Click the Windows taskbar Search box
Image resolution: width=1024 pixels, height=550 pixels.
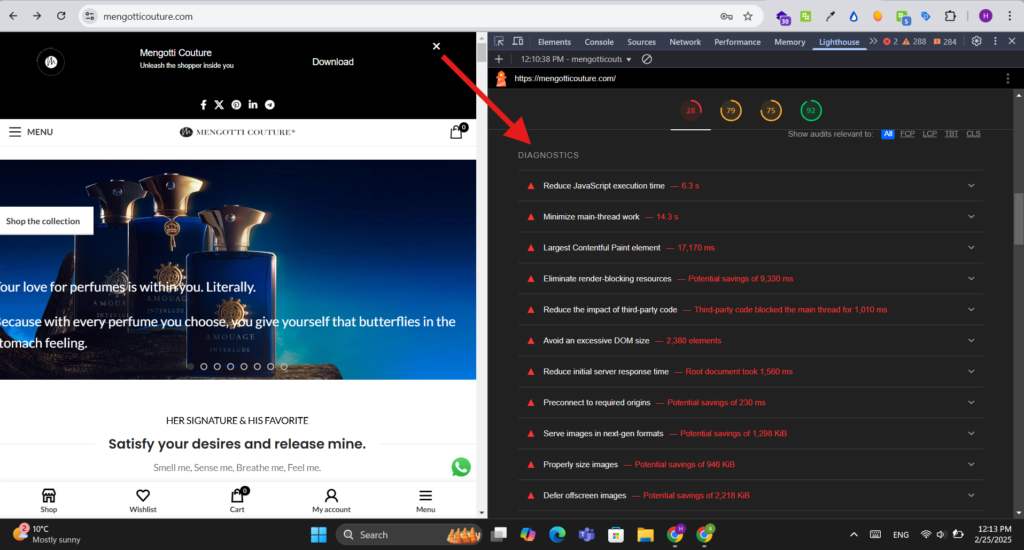point(409,535)
